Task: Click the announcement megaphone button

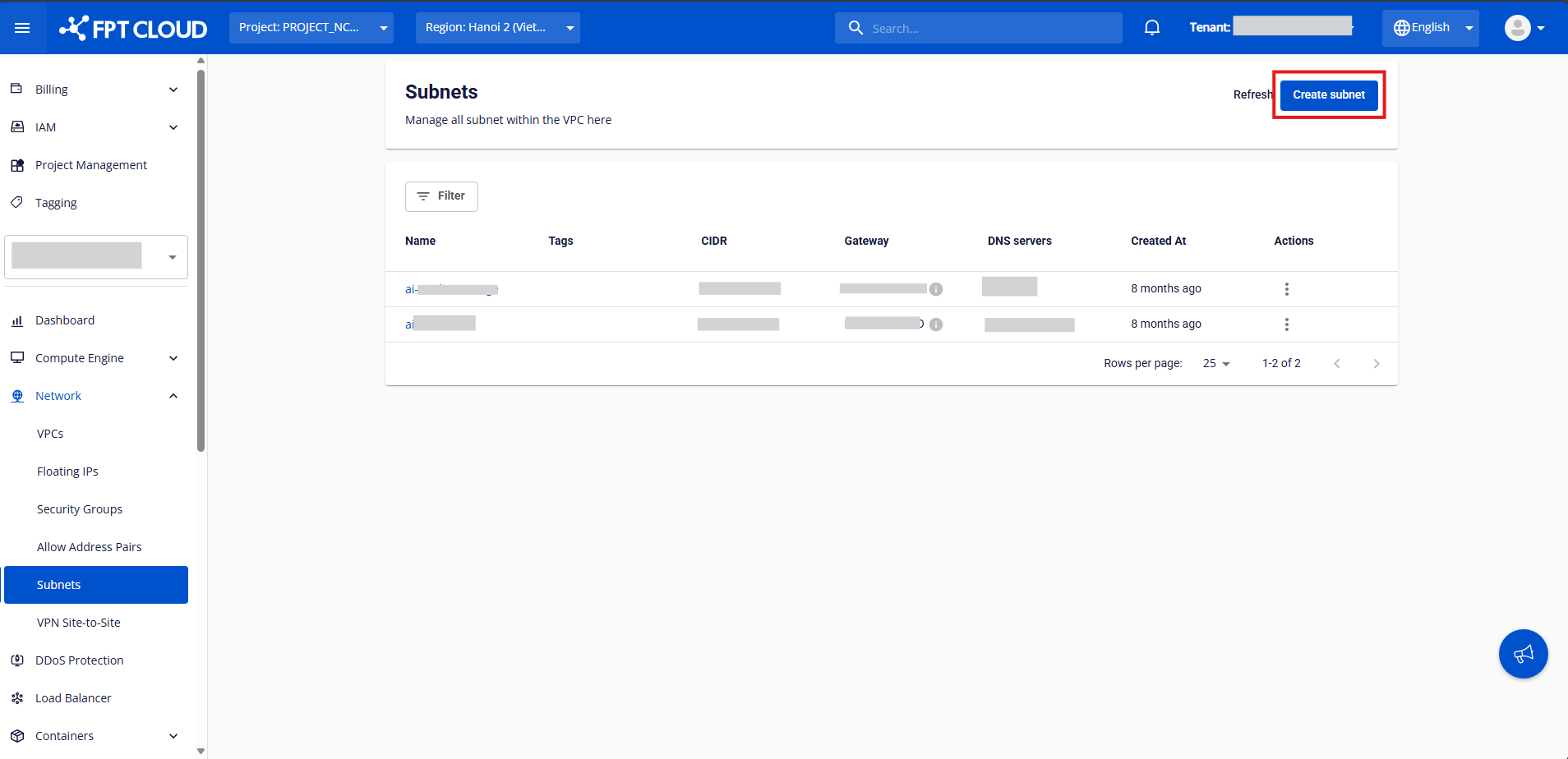Action: (x=1523, y=654)
